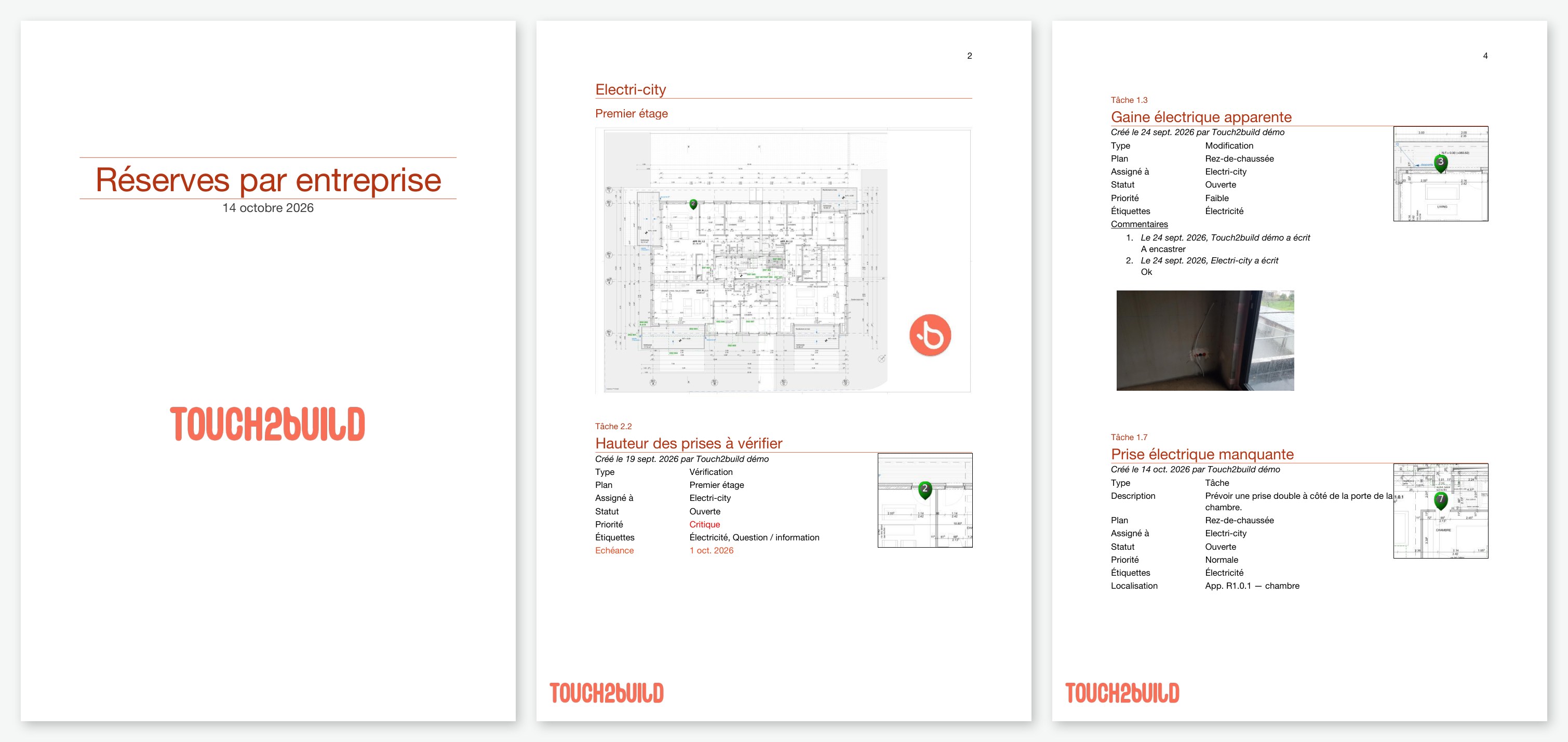Click the comment reply Ok
Image resolution: width=1568 pixels, height=742 pixels.
(1146, 272)
